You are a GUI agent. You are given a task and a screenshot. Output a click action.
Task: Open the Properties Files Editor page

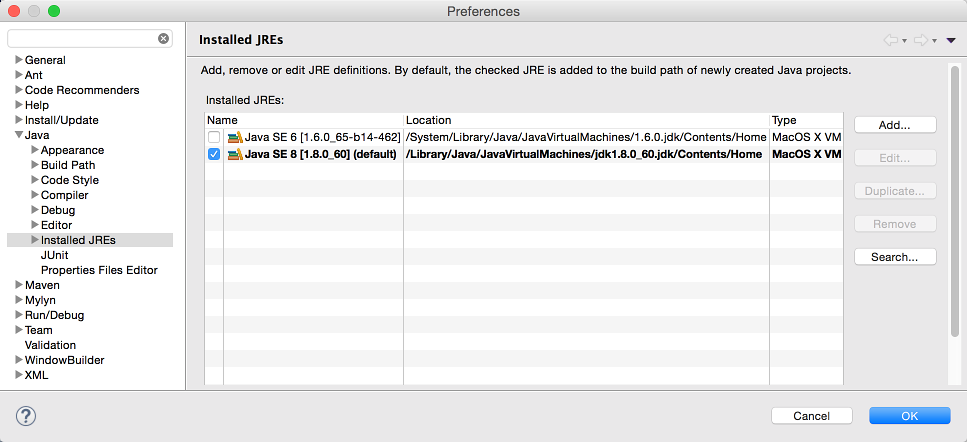pyautogui.click(x=99, y=270)
